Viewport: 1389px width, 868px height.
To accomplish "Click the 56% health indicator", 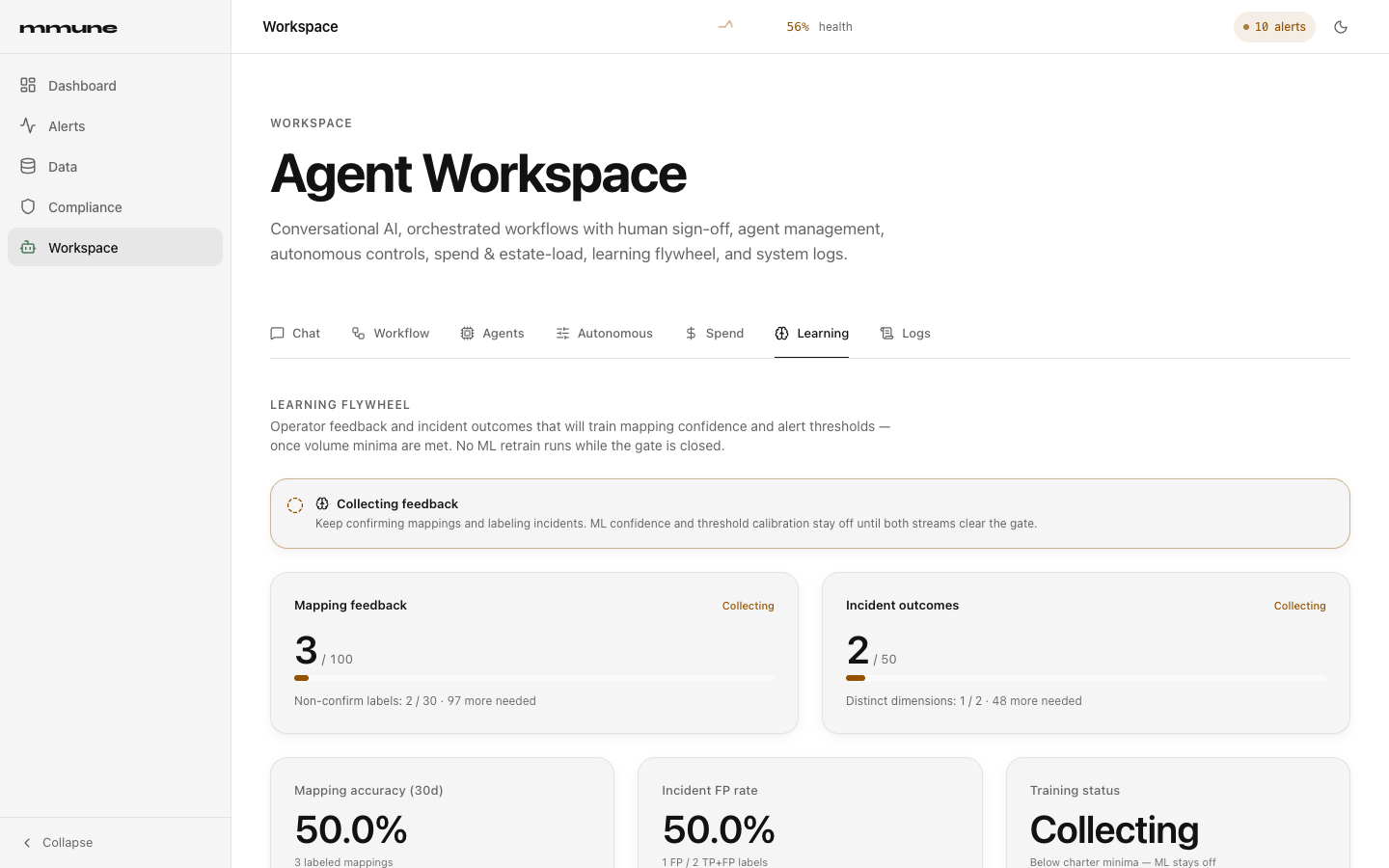I will tap(819, 27).
